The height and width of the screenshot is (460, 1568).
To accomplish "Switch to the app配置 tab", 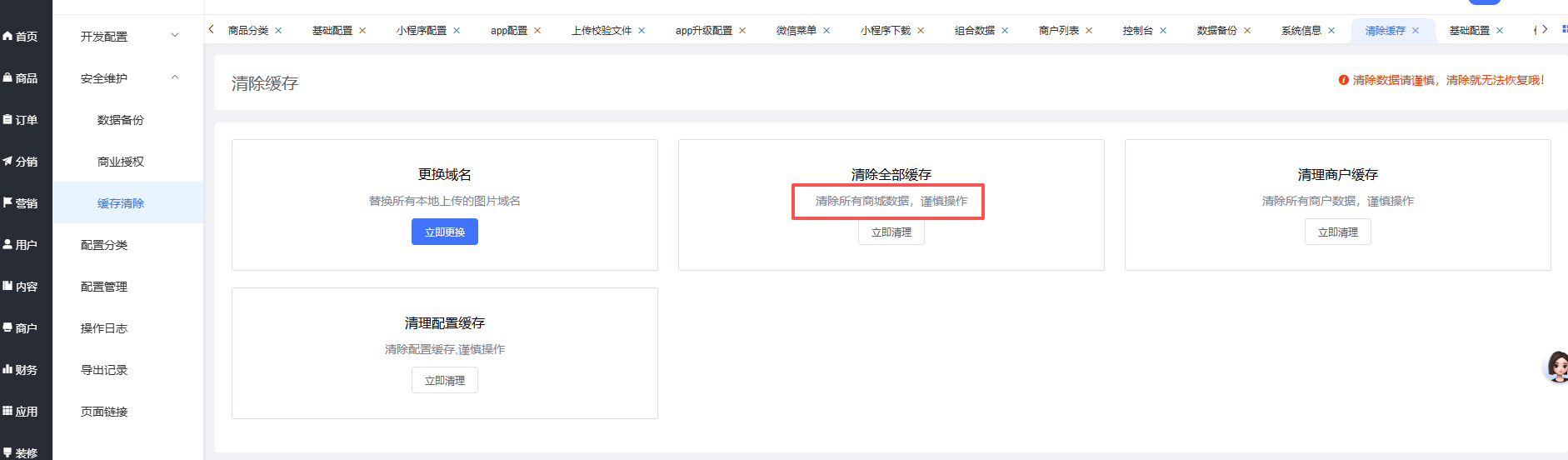I will pyautogui.click(x=509, y=31).
